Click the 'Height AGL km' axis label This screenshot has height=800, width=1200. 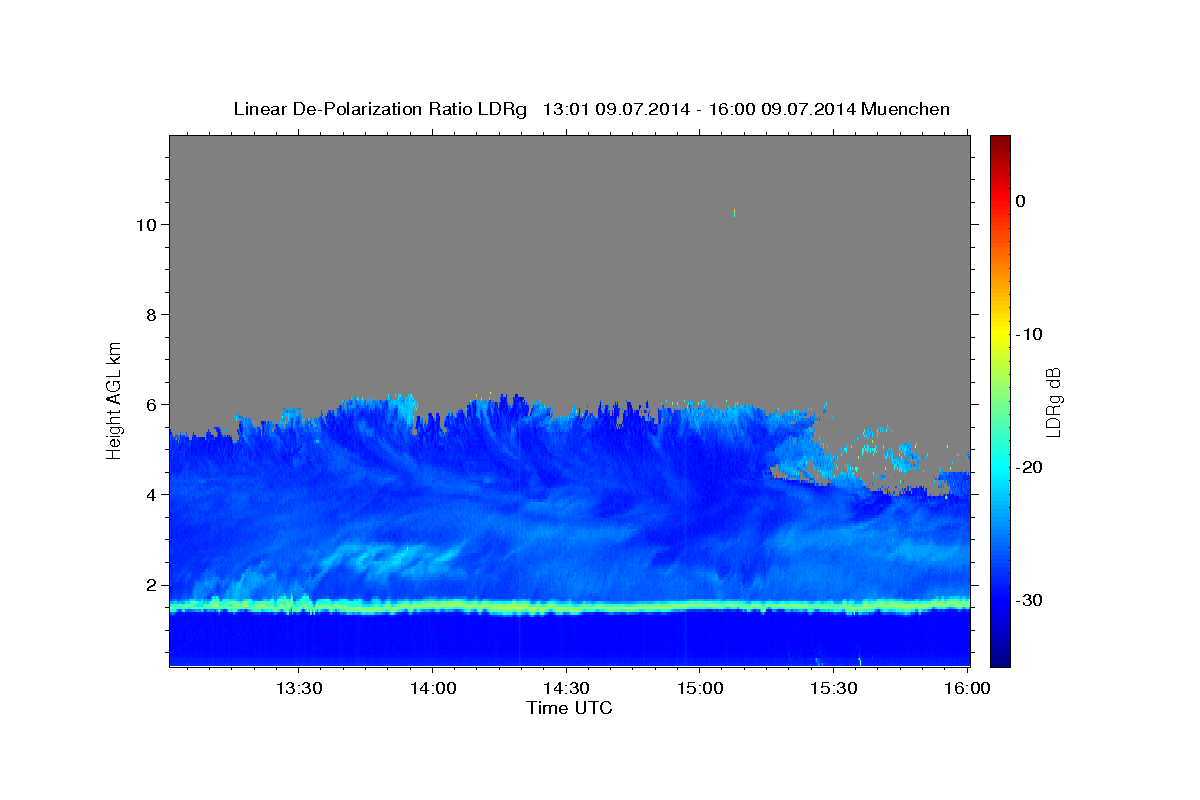pos(115,399)
